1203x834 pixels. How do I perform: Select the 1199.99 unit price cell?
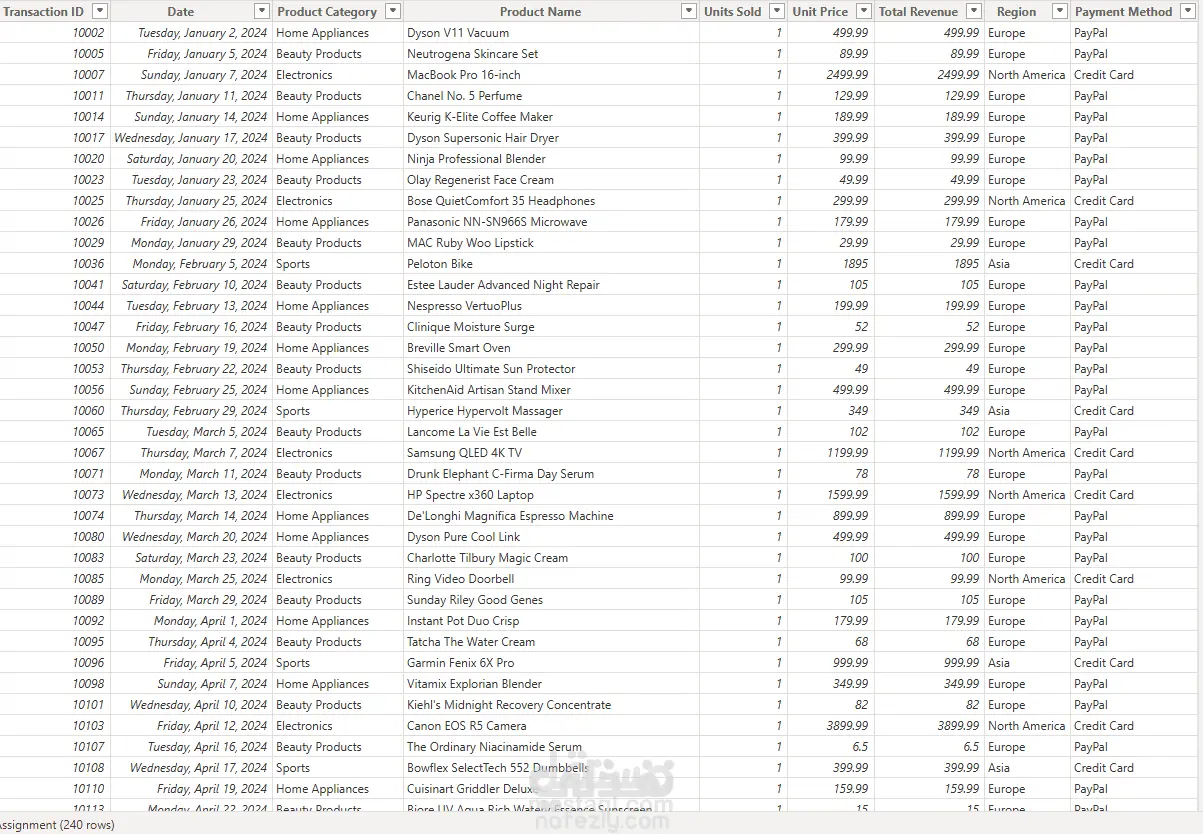(830, 453)
